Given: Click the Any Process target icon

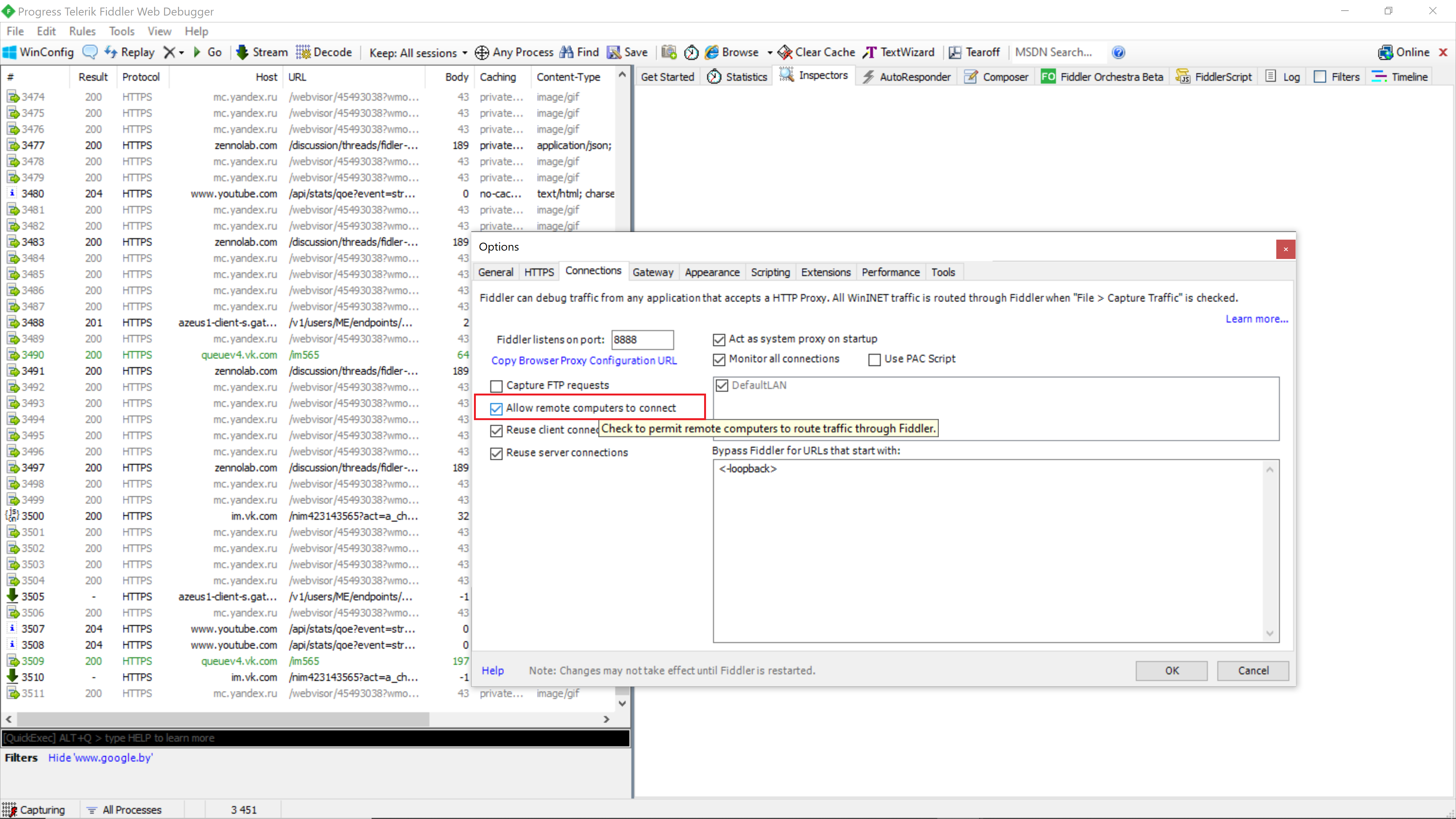Looking at the screenshot, I should coord(482,53).
